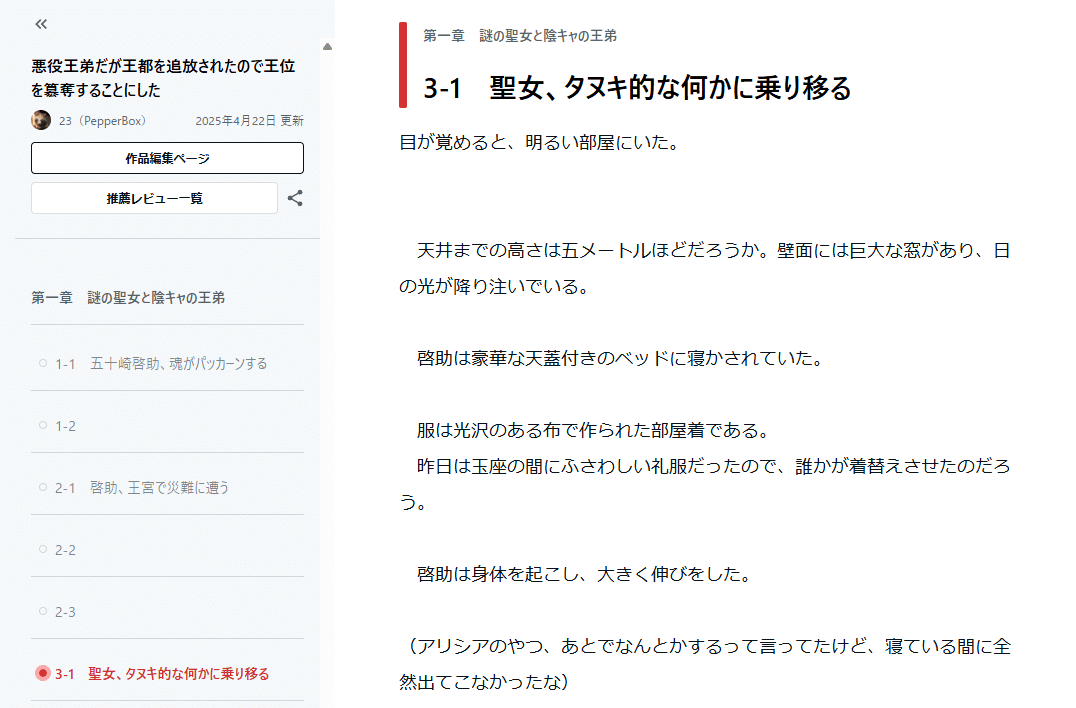
Task: Collapse the sidebar with the « chevron
Action: [40, 24]
